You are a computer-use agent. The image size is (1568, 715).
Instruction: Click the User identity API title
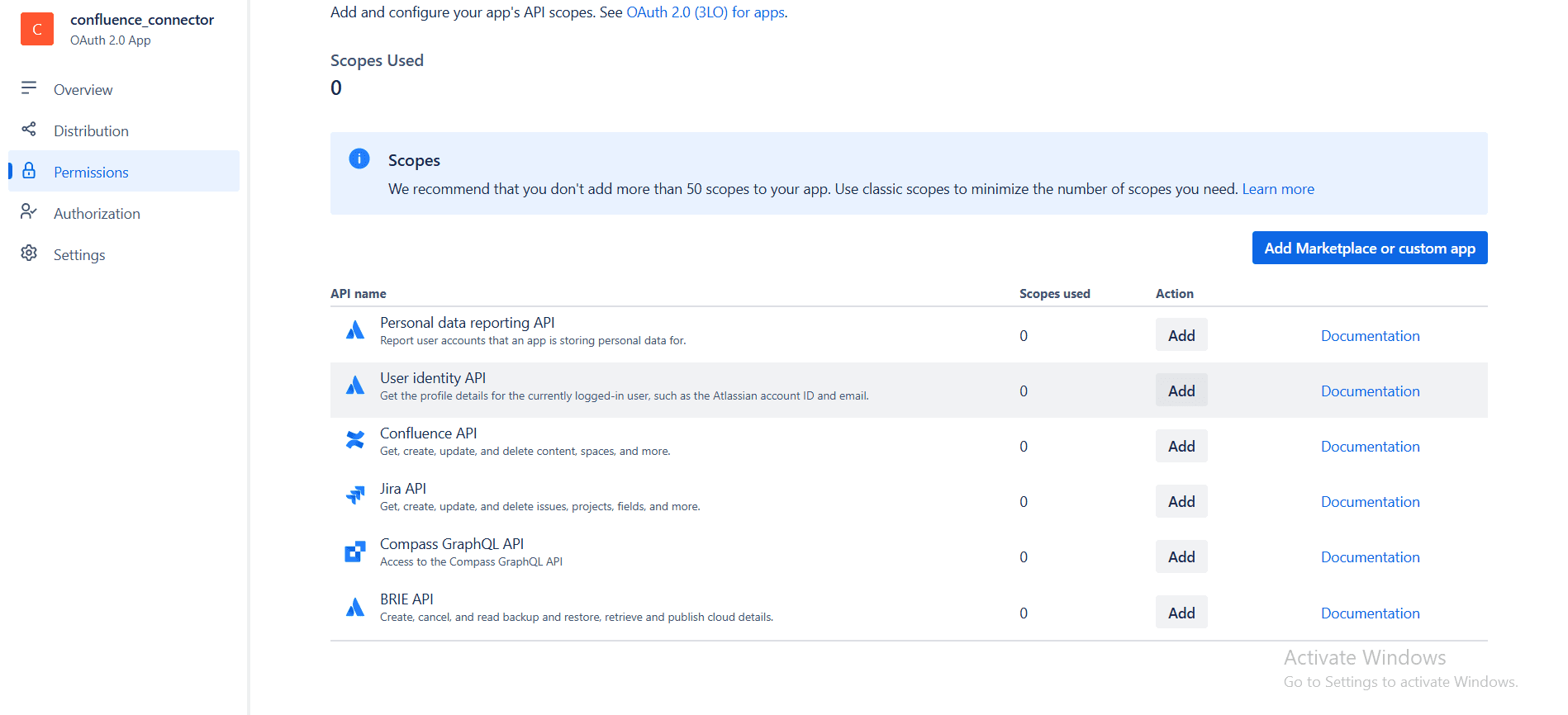tap(433, 378)
